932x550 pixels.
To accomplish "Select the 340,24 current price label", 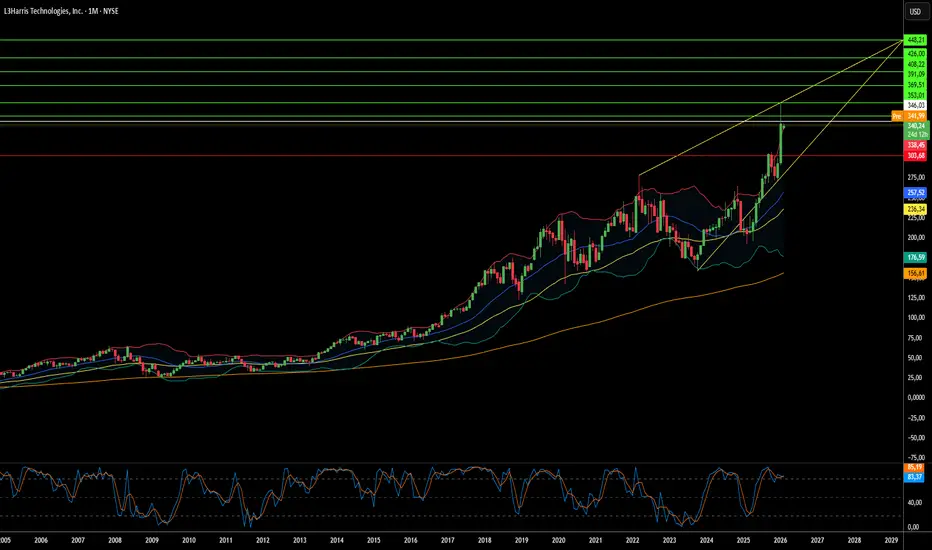I will tap(914, 127).
